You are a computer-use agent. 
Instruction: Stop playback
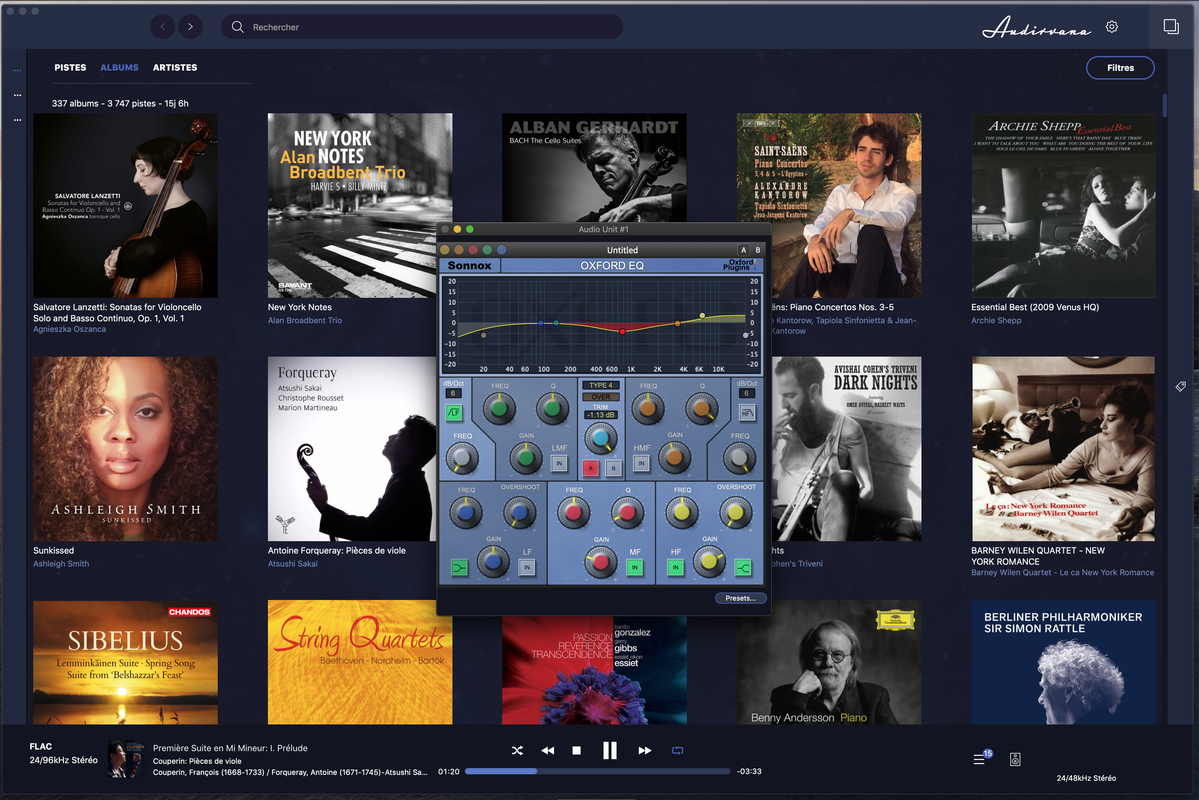577,750
